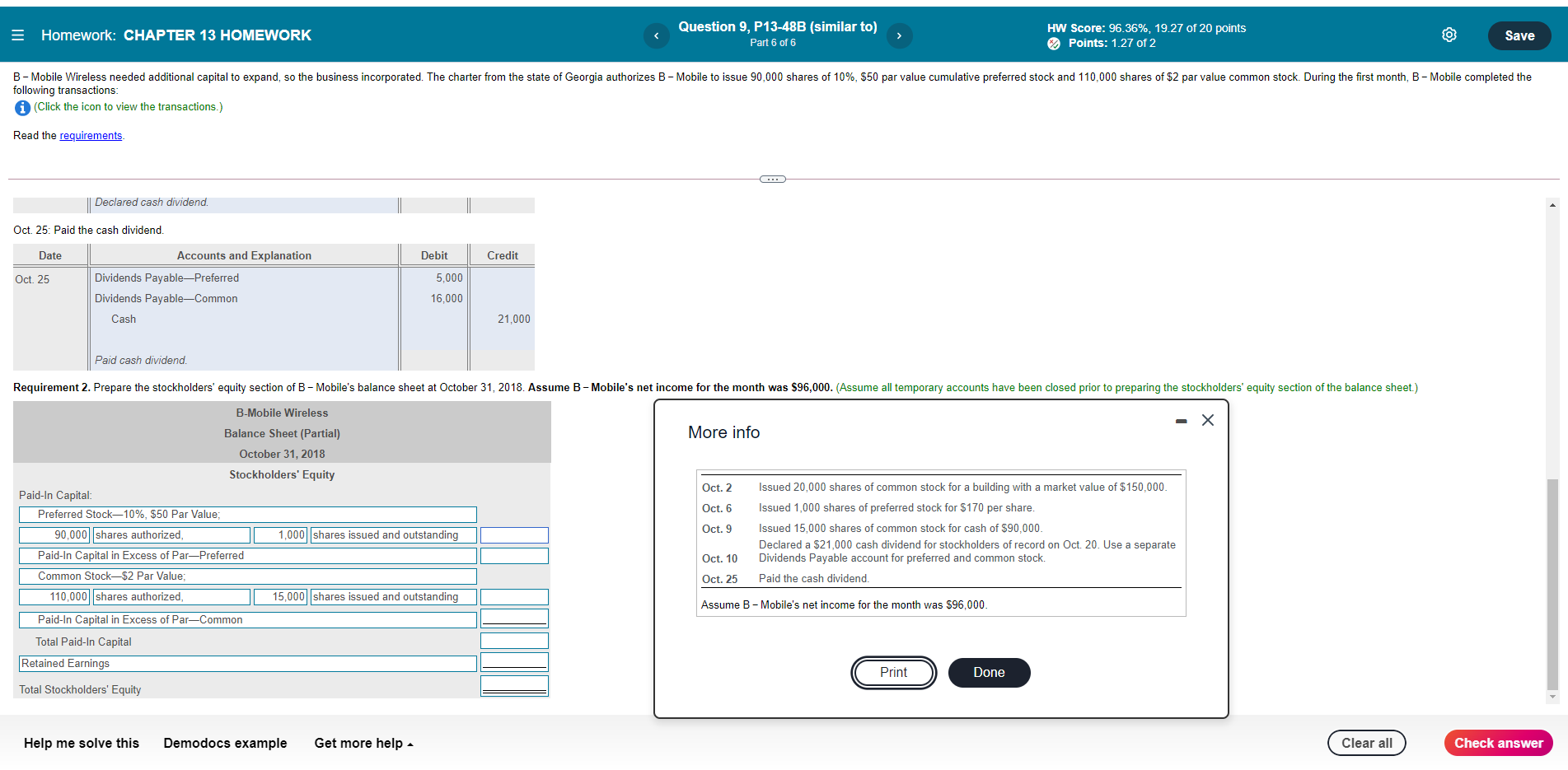Click the 'Dividends Payable—Common' journal entry

tap(166, 299)
